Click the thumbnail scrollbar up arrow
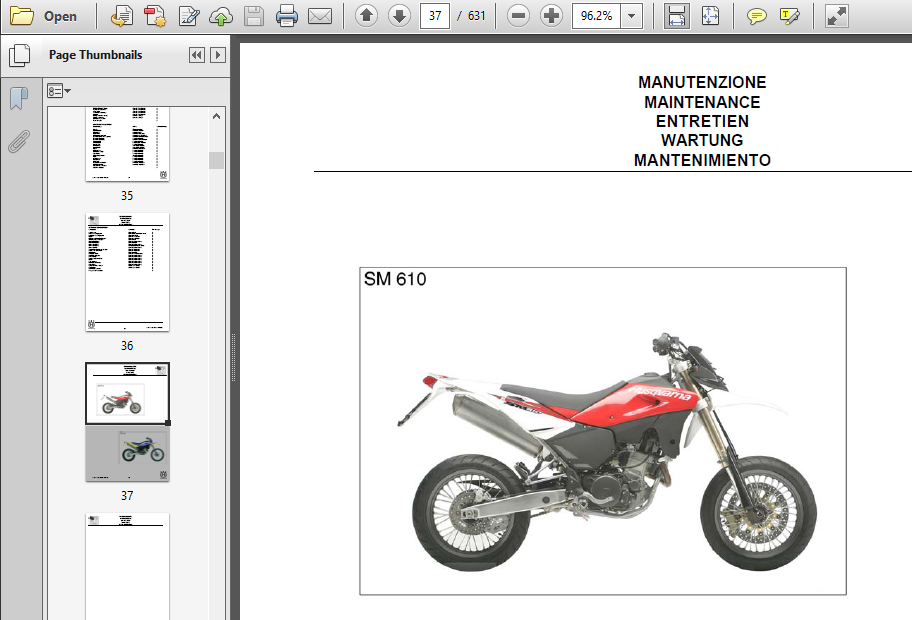912x620 pixels. click(x=216, y=116)
